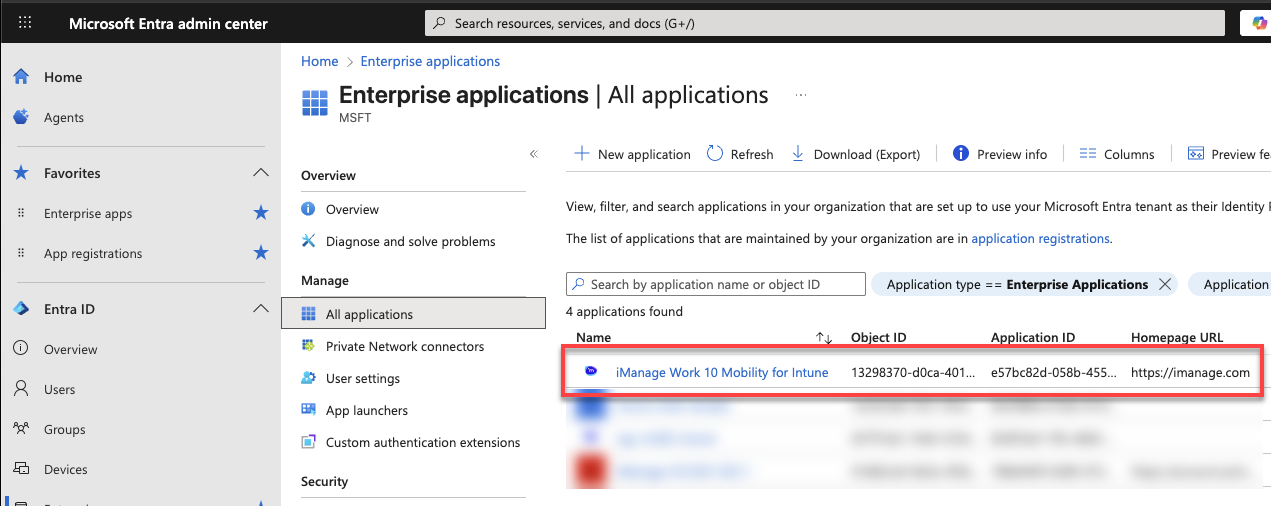Open the application registrations link
1271x506 pixels.
tap(1040, 239)
